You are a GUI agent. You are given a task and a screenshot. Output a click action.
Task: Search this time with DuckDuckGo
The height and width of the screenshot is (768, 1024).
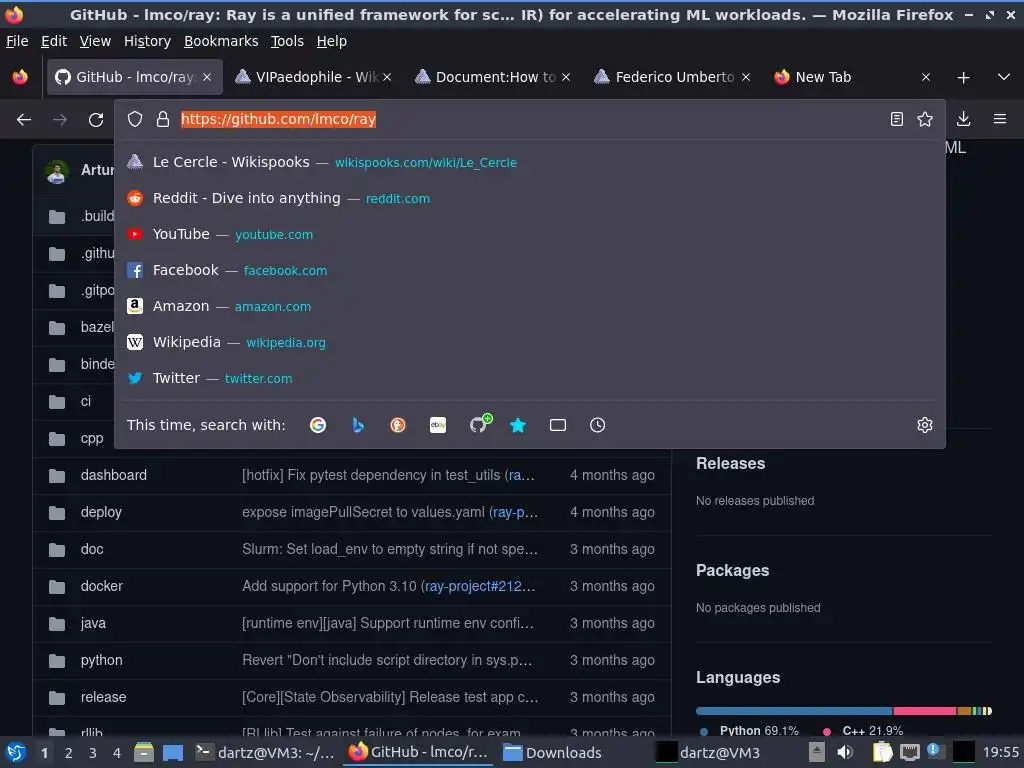click(x=398, y=425)
